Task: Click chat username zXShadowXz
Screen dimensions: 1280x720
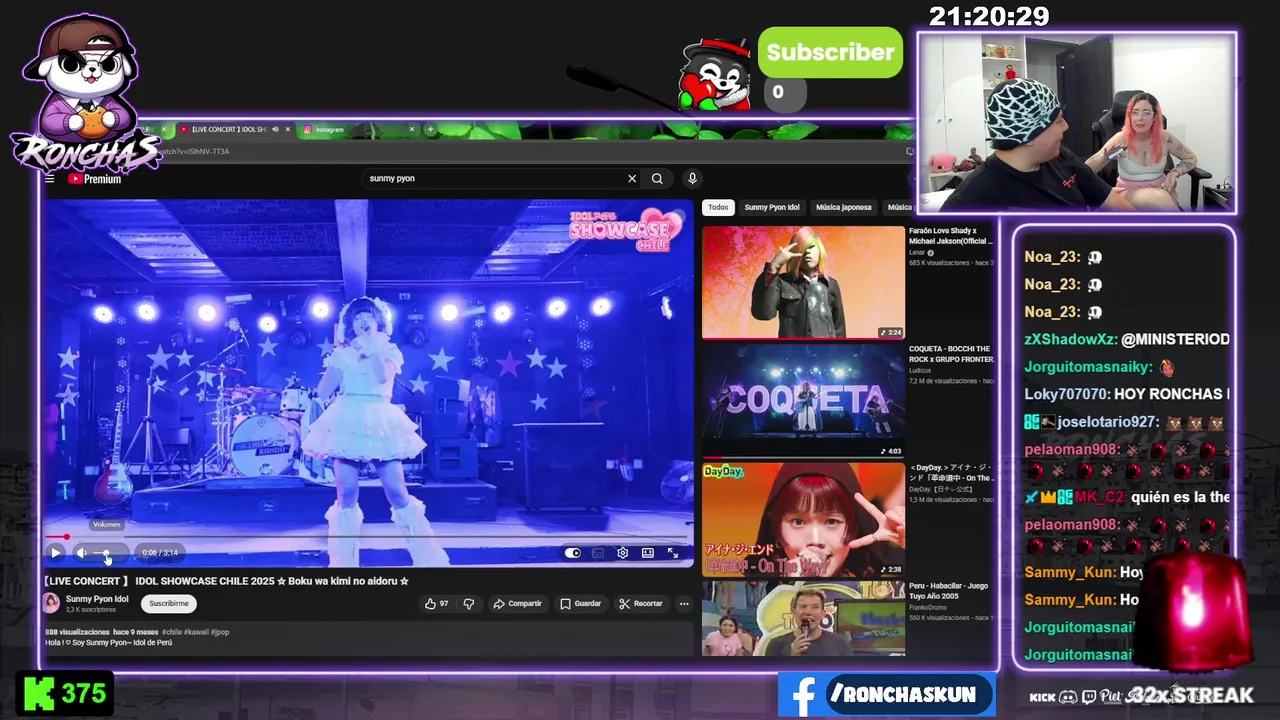Action: pyautogui.click(x=1070, y=339)
